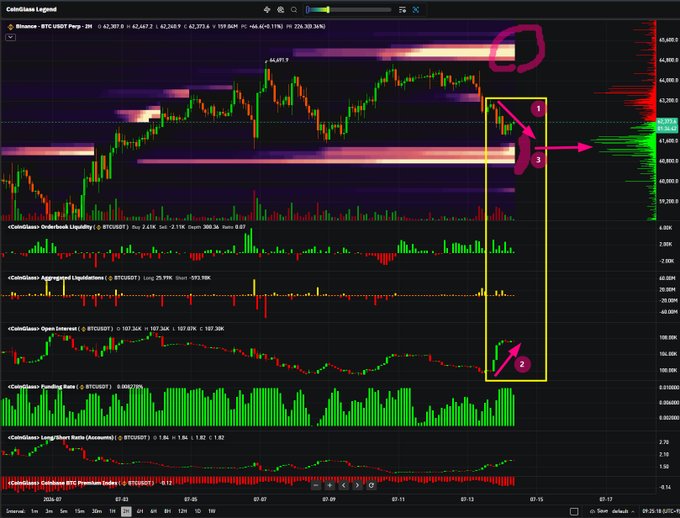
Task: Click the Aggregated Liquidations indicator title
Action: (56, 278)
